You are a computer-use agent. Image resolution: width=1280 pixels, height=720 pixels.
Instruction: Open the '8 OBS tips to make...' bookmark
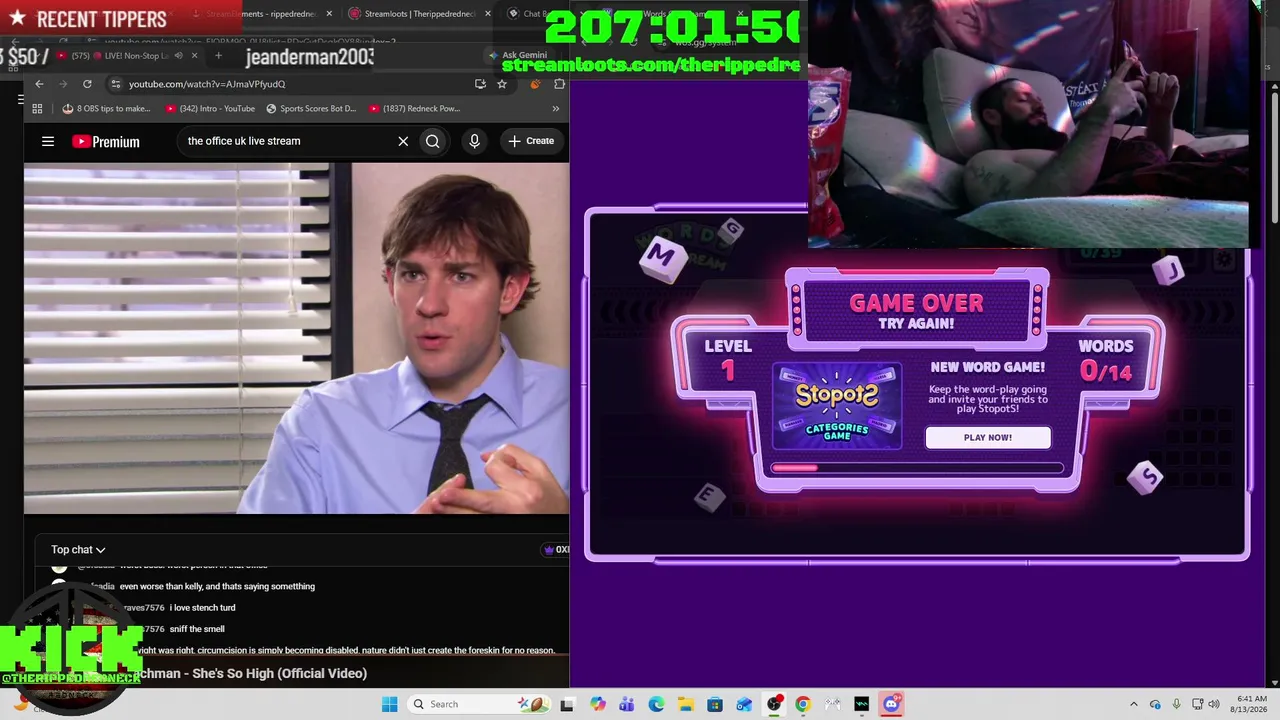coord(106,108)
